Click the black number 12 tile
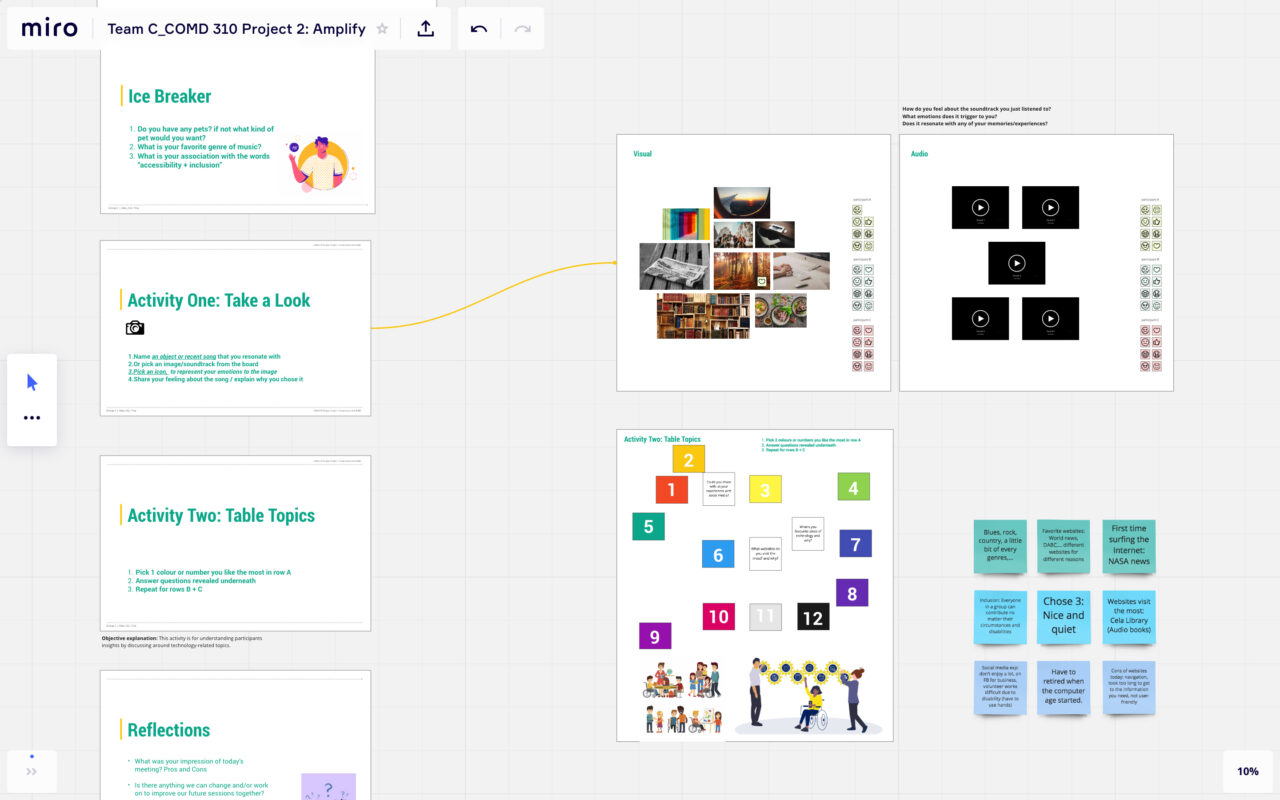The image size is (1280, 800). coord(813,617)
